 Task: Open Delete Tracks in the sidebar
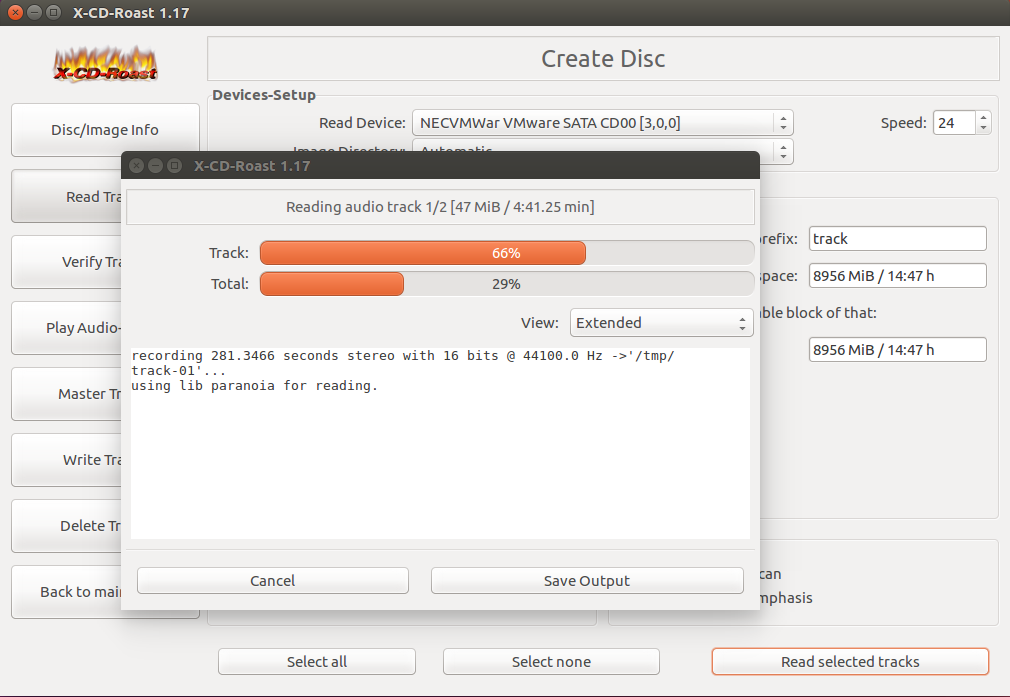[66, 526]
